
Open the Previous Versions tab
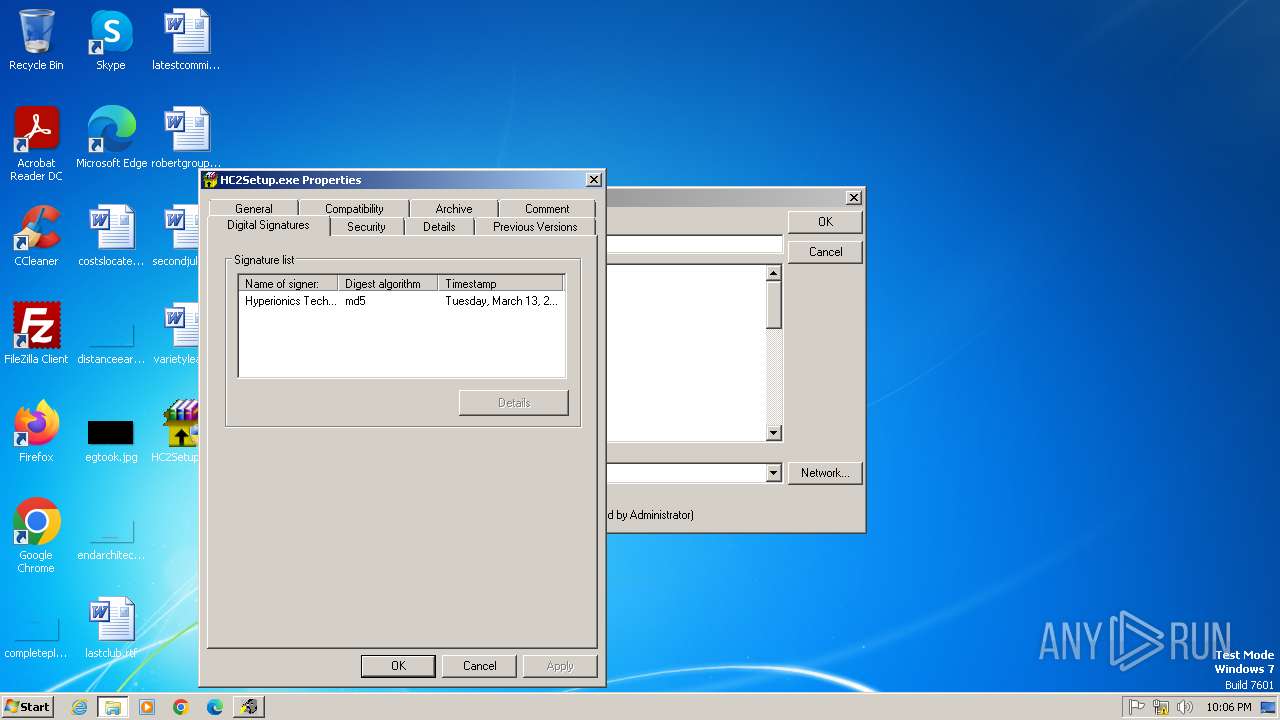(x=535, y=227)
